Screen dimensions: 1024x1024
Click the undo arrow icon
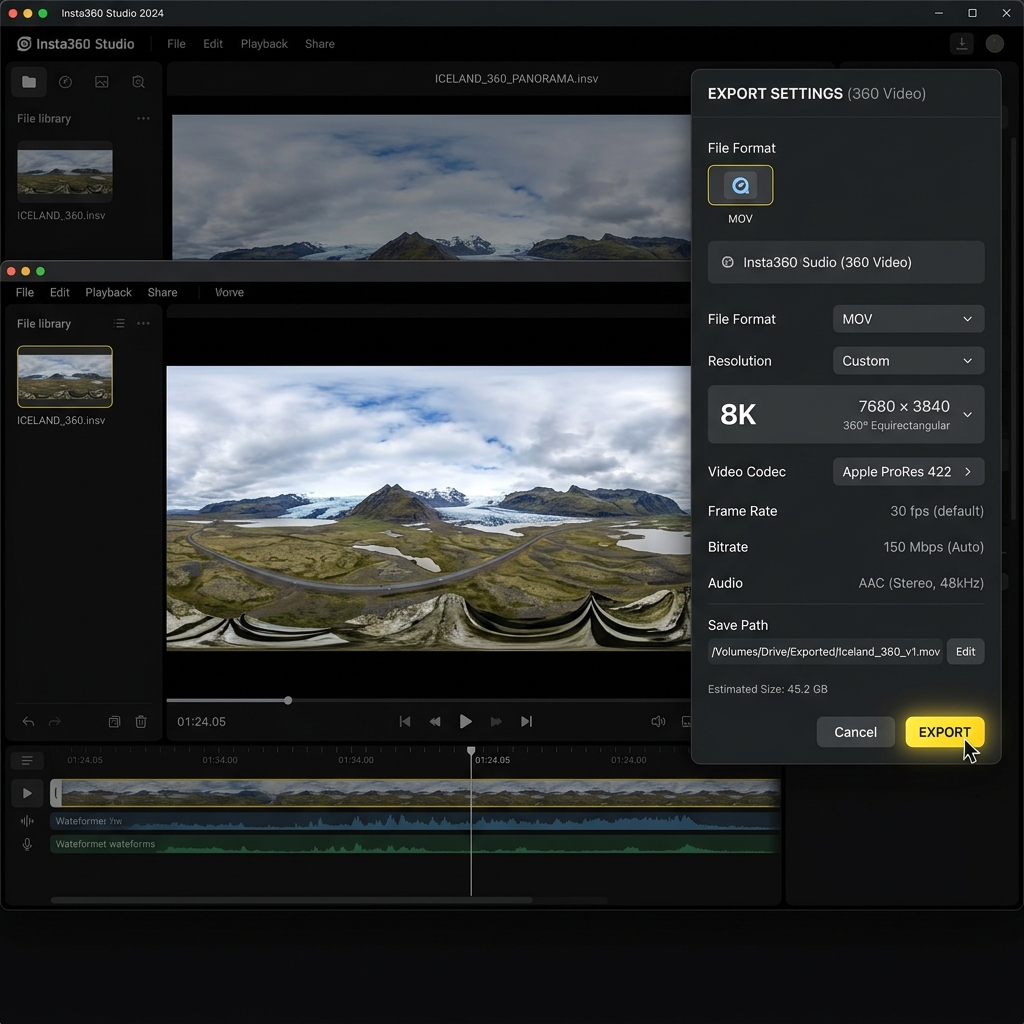(x=28, y=721)
